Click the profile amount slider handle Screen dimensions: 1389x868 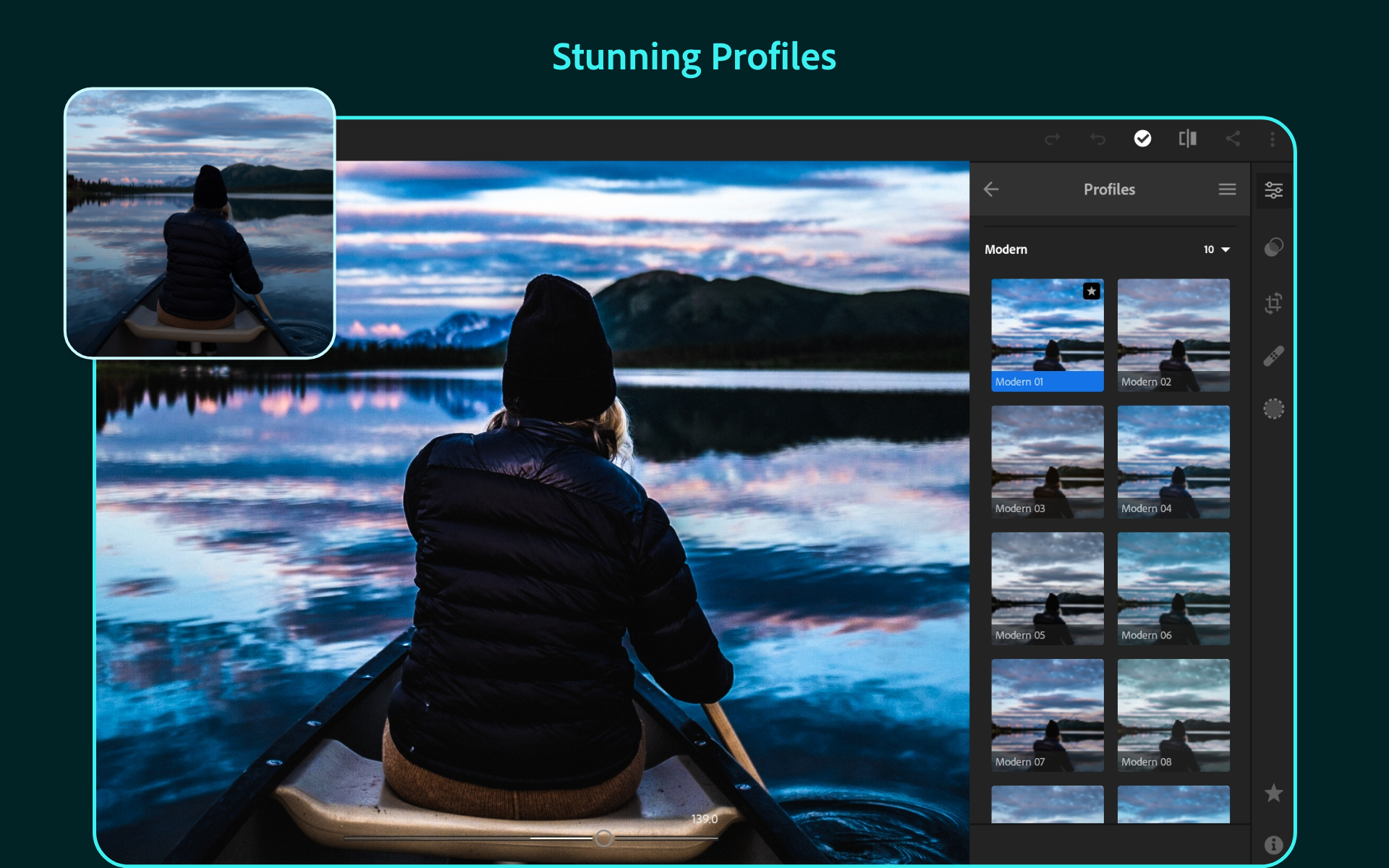[x=604, y=838]
